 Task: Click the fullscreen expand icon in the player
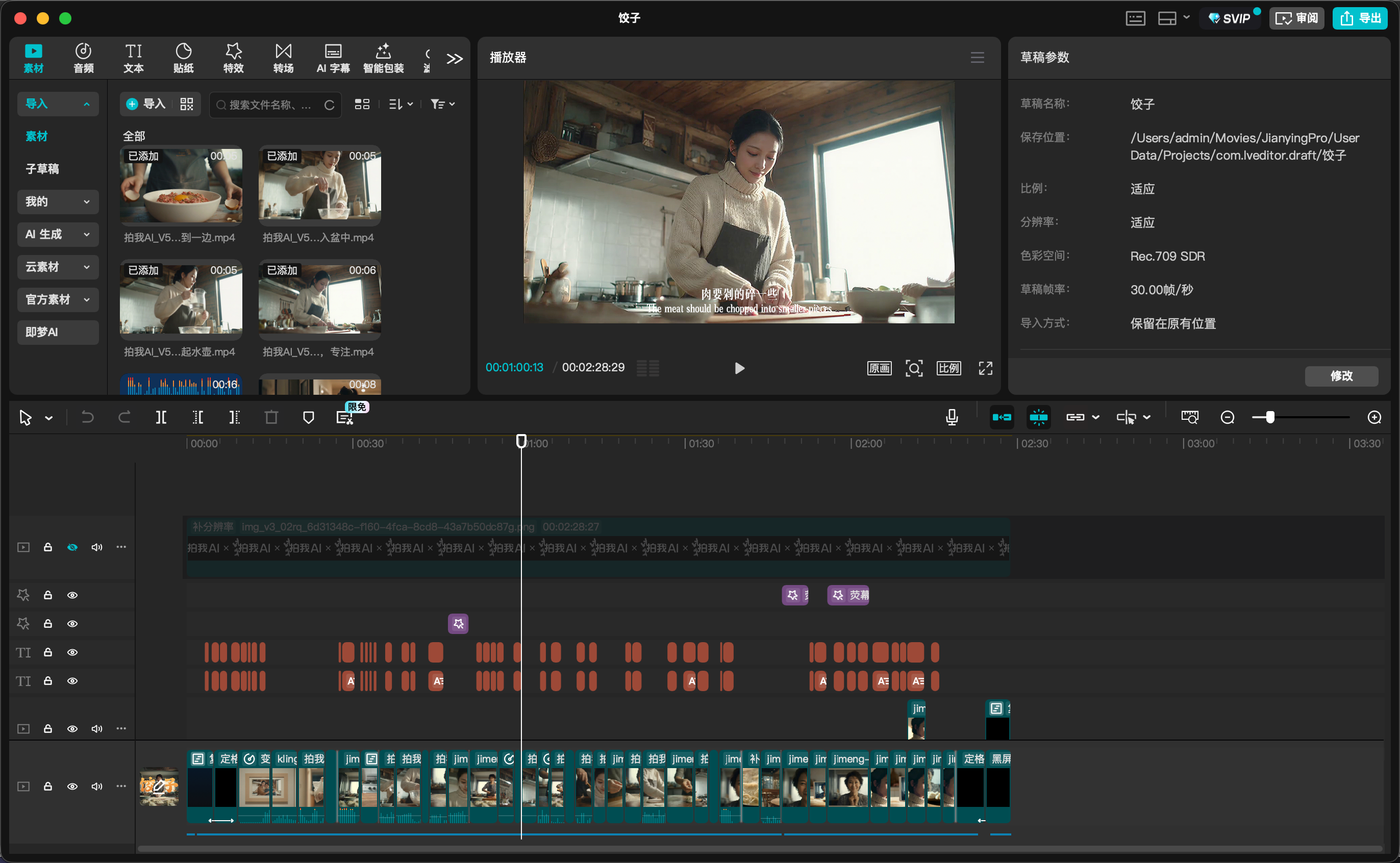point(985,368)
